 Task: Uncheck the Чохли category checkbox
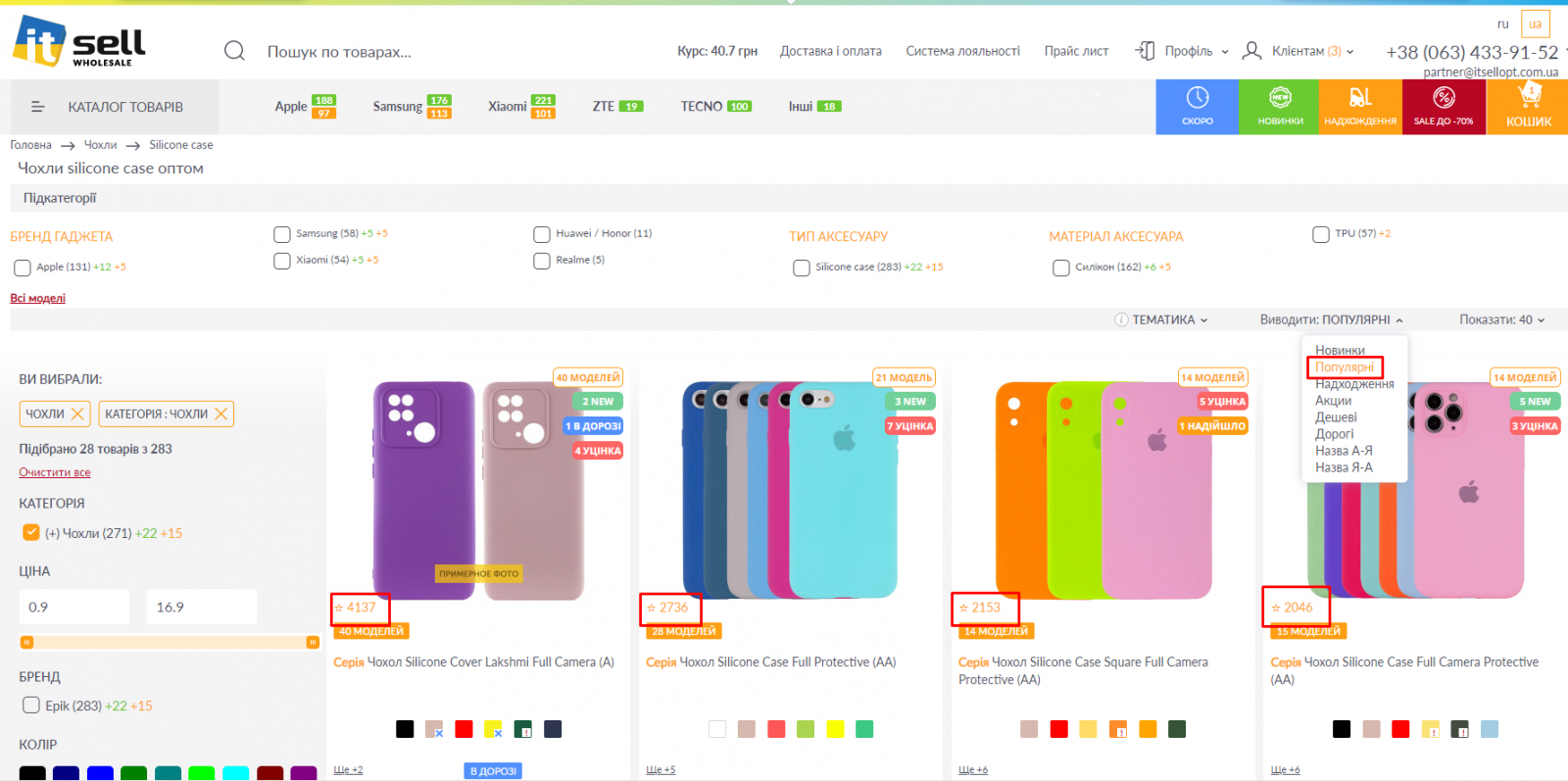point(30,532)
